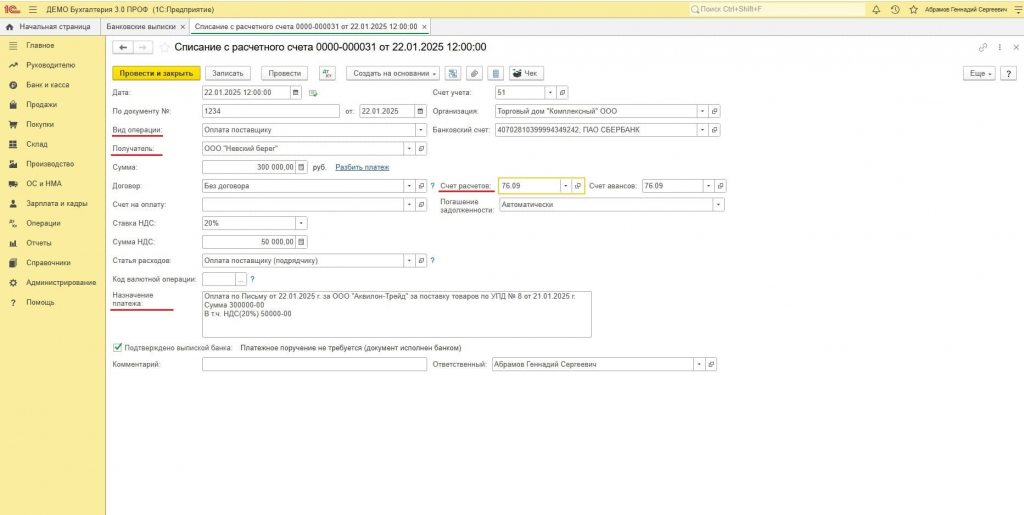Expand the Статья расходов dropdown
Viewport: 1024px width, 515px height.
click(409, 260)
